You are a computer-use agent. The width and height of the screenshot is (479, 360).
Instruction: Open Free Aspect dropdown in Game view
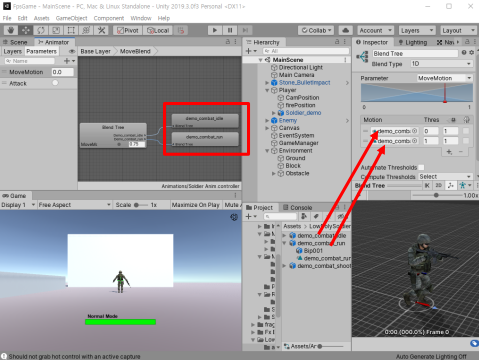(x=74, y=205)
